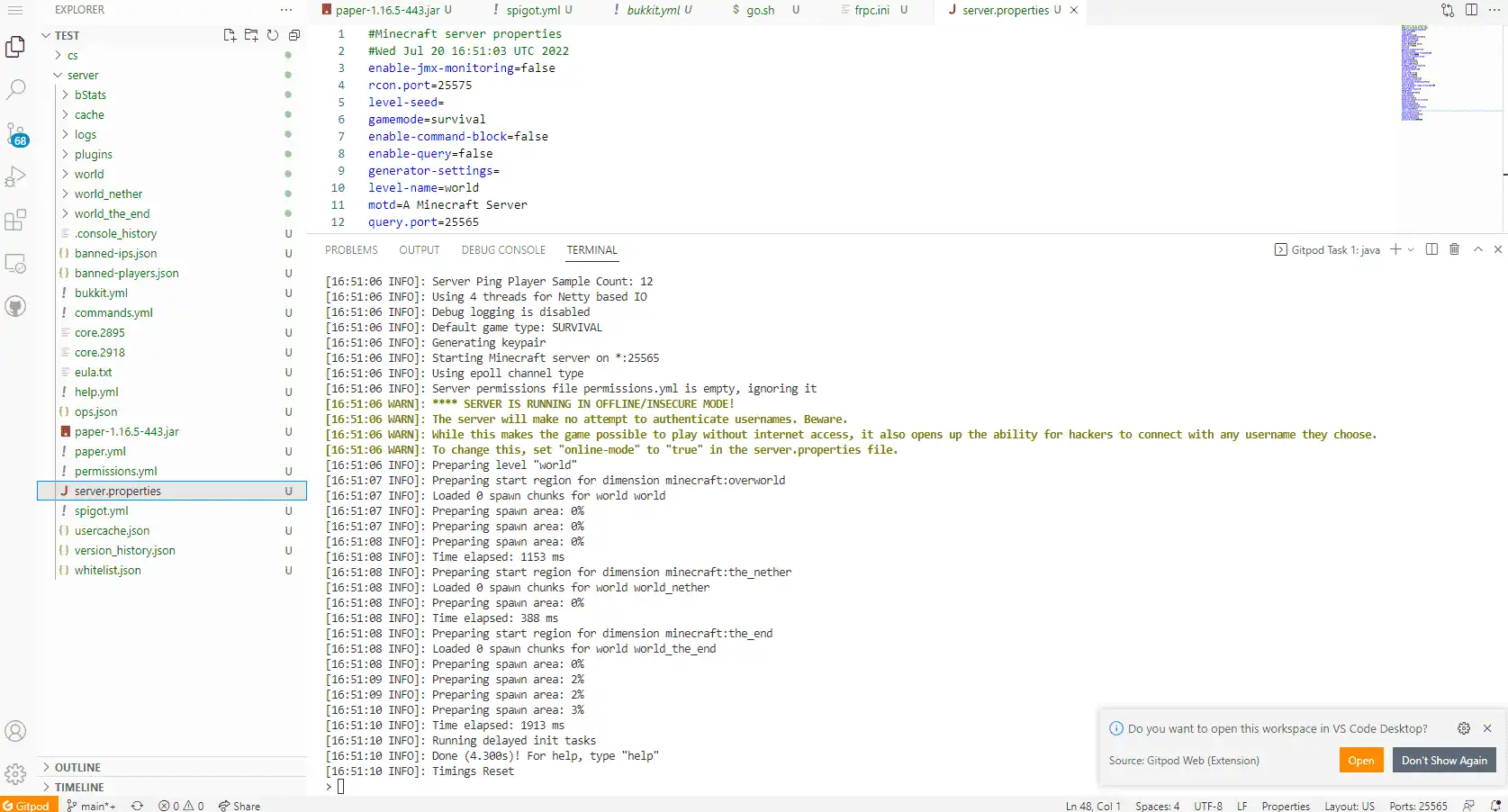1508x812 pixels.
Task: Collapse all folders in explorer
Action: pos(294,35)
